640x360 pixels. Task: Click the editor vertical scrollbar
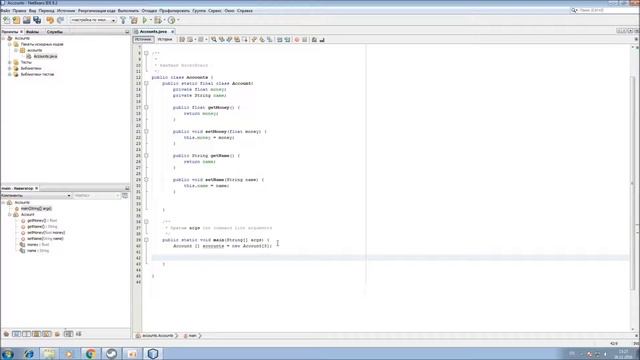pos(632,184)
